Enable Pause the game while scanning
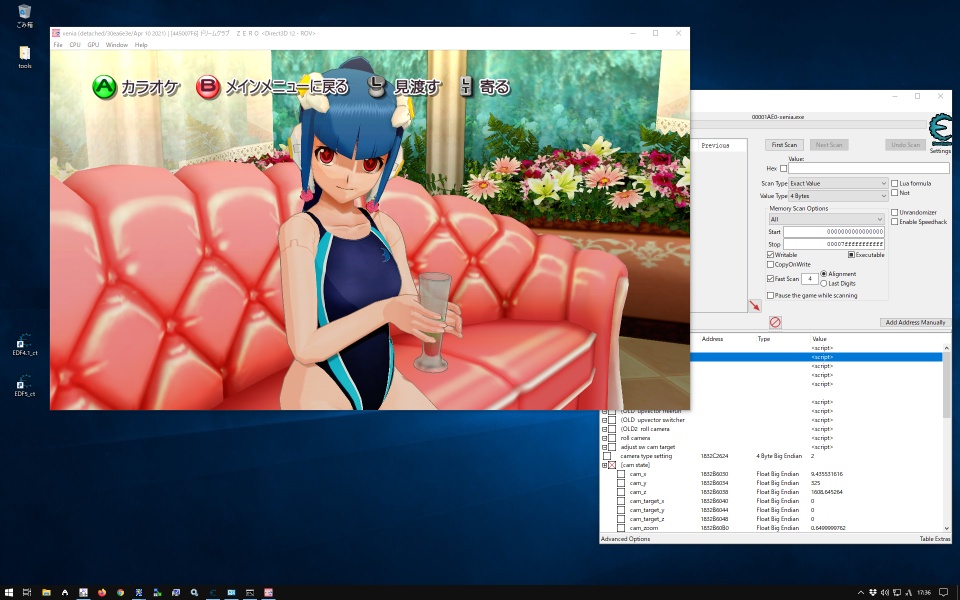The width and height of the screenshot is (960, 600). click(x=770, y=296)
